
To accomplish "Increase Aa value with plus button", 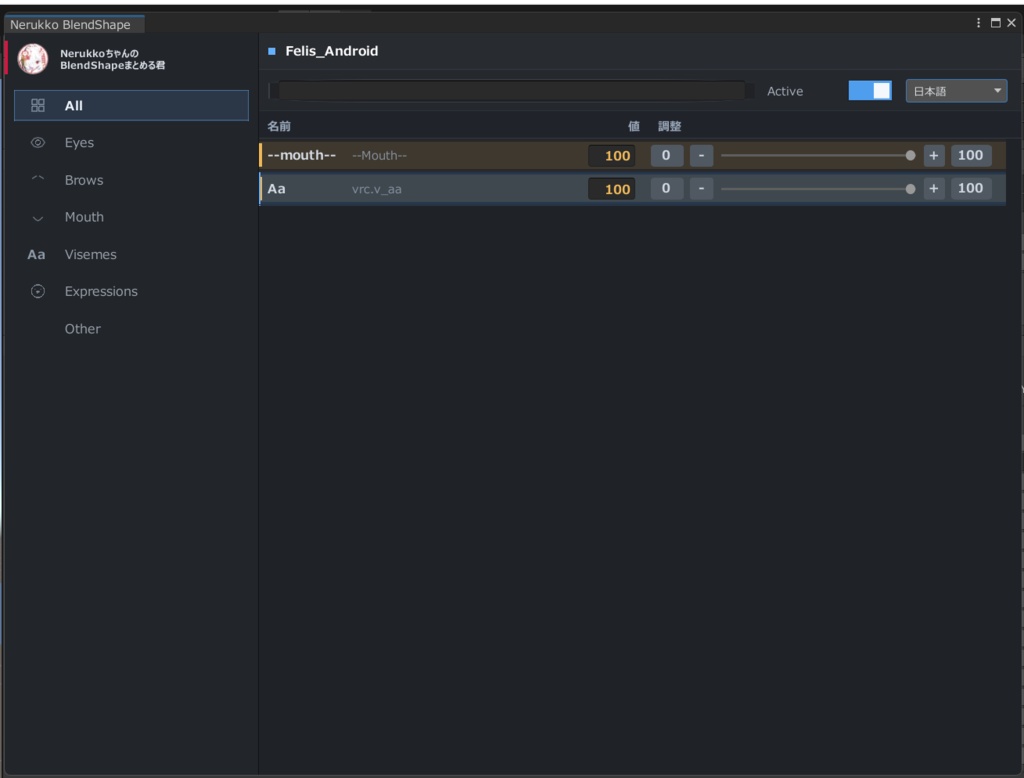I will pos(934,189).
